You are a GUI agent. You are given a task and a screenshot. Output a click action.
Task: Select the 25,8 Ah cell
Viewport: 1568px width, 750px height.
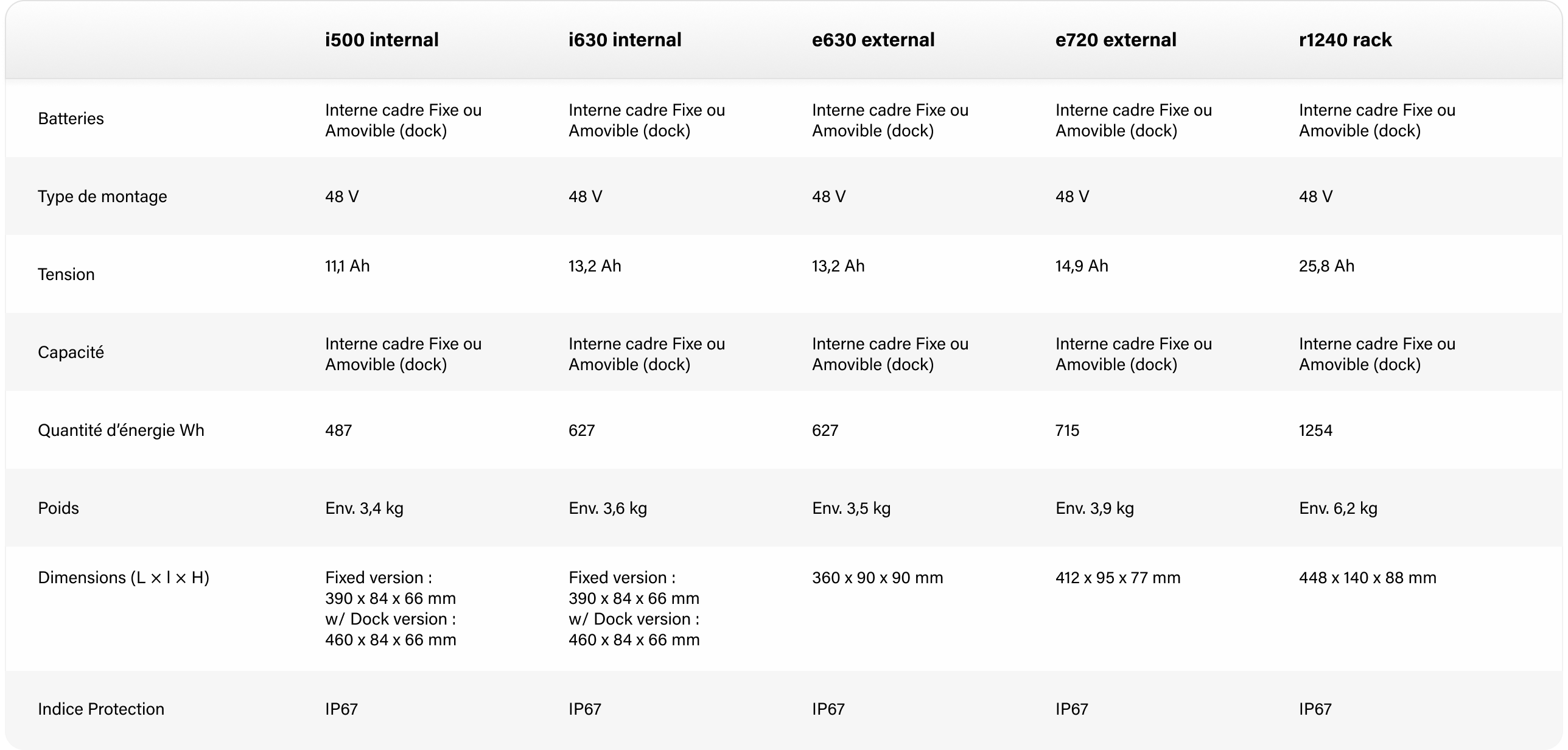[1326, 266]
